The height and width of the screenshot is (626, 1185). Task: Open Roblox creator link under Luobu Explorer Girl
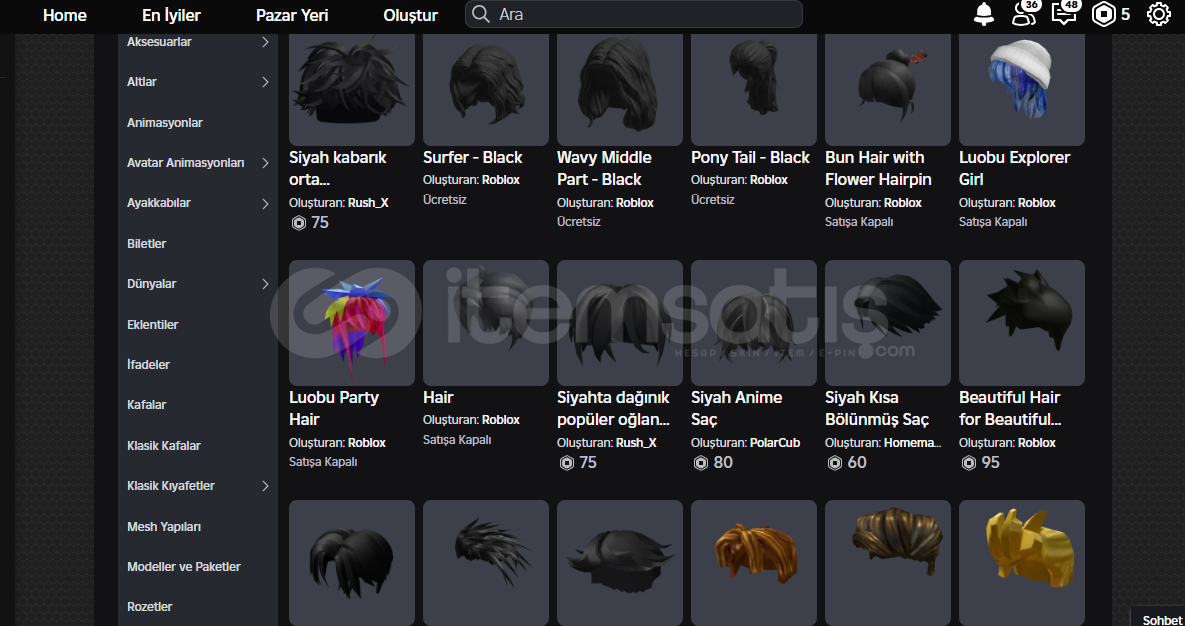coord(1037,203)
